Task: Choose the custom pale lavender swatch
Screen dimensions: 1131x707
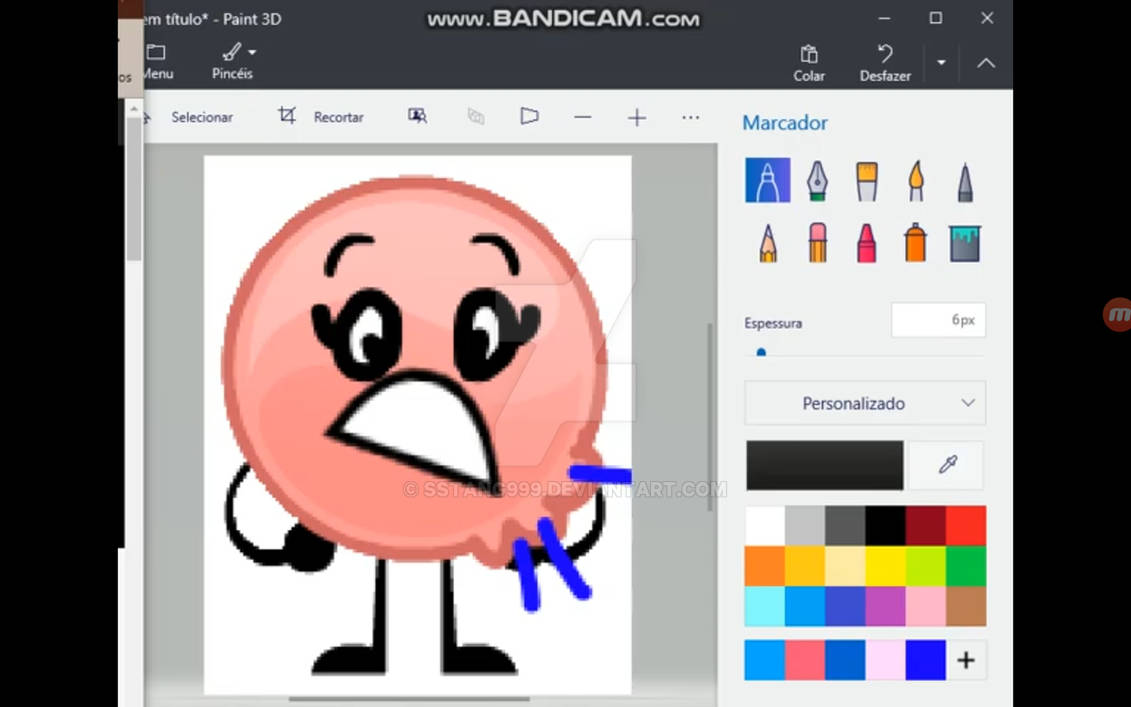Action: tap(886, 660)
